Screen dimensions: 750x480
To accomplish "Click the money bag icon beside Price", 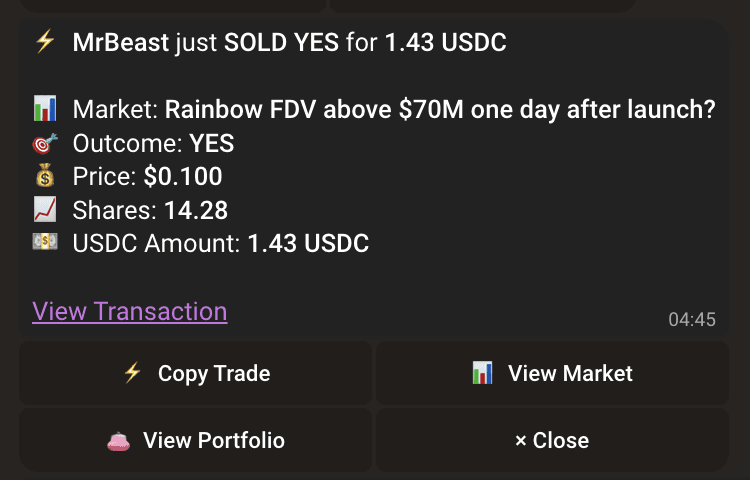I will [x=44, y=177].
